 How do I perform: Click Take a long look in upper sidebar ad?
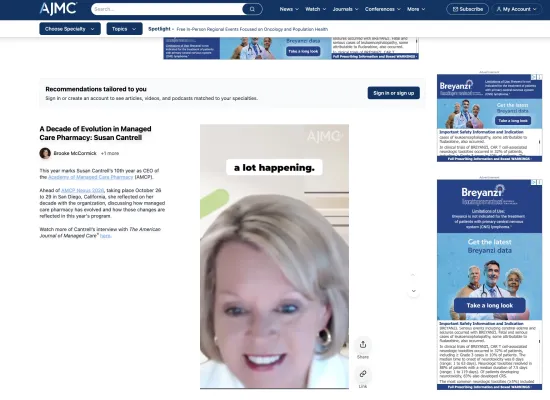click(x=513, y=120)
